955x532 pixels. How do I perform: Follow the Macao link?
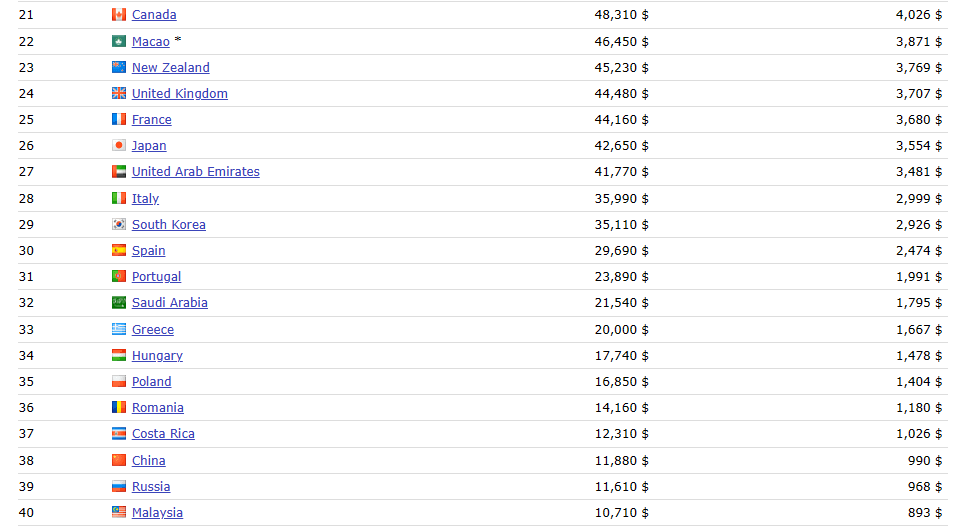point(150,42)
